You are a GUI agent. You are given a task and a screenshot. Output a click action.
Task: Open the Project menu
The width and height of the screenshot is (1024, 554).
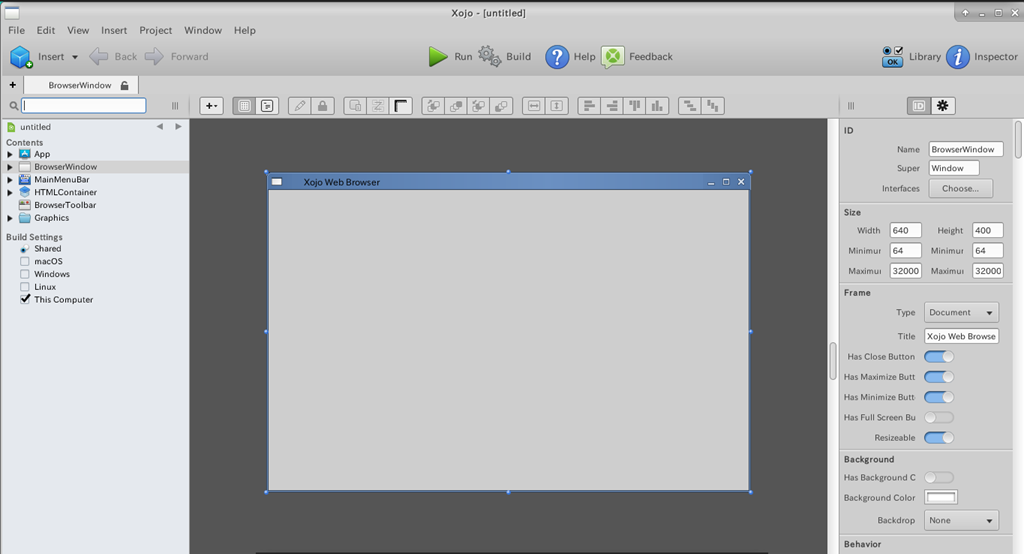155,30
